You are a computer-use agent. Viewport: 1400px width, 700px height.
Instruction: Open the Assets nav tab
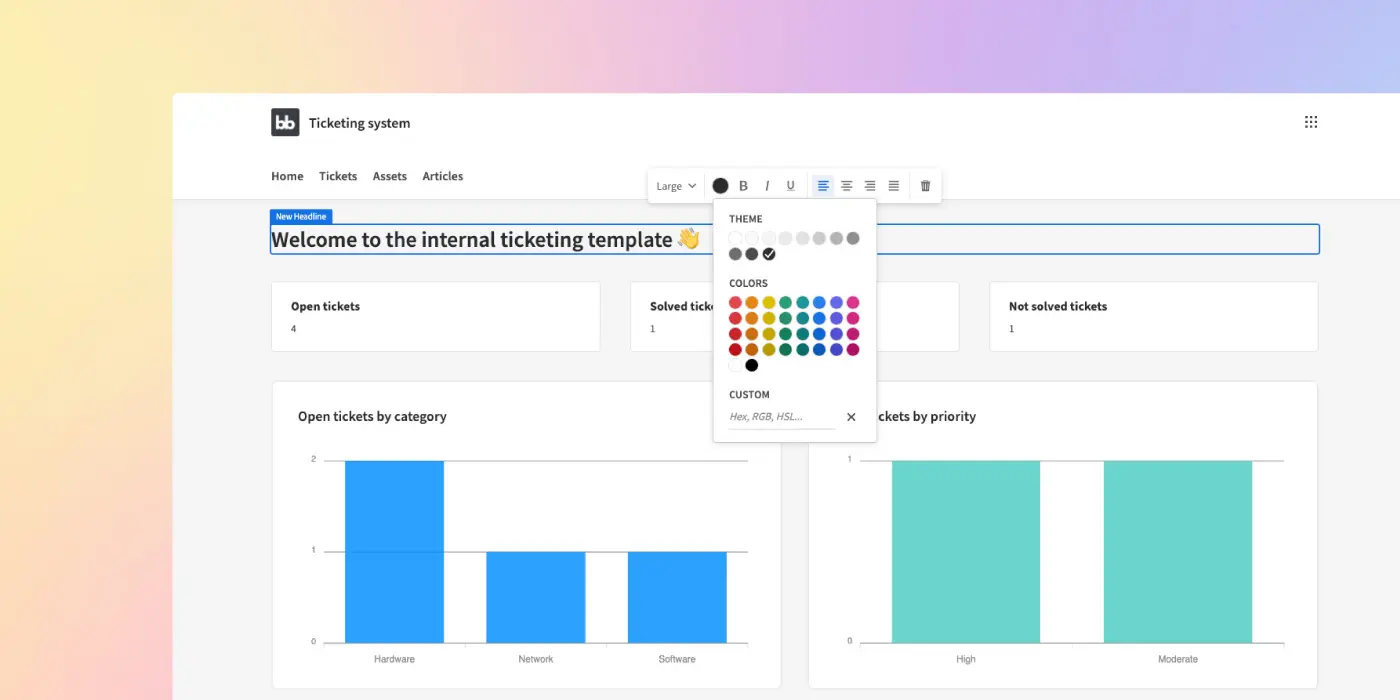point(390,176)
